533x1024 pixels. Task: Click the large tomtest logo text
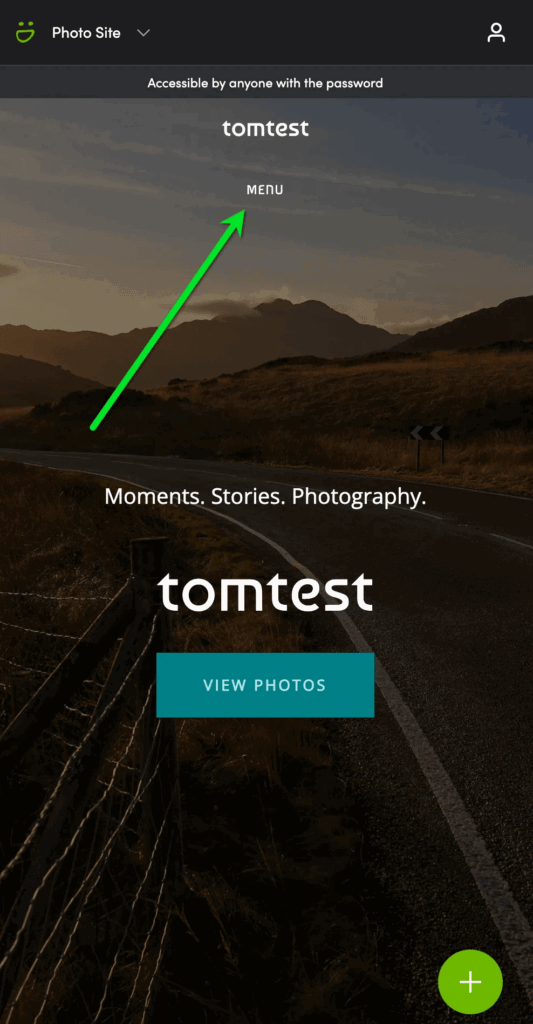coord(265,592)
